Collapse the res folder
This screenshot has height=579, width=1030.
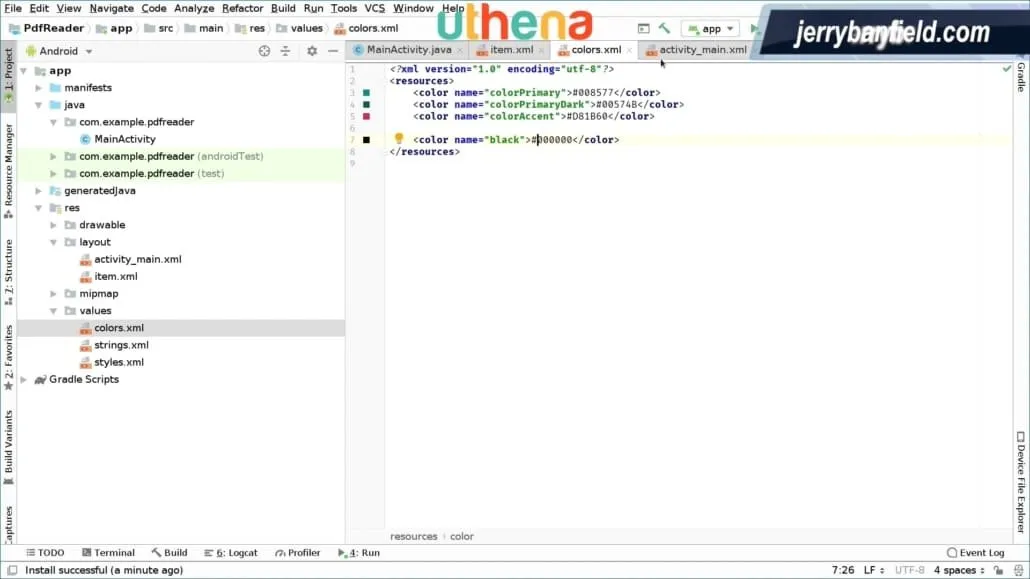[39, 208]
